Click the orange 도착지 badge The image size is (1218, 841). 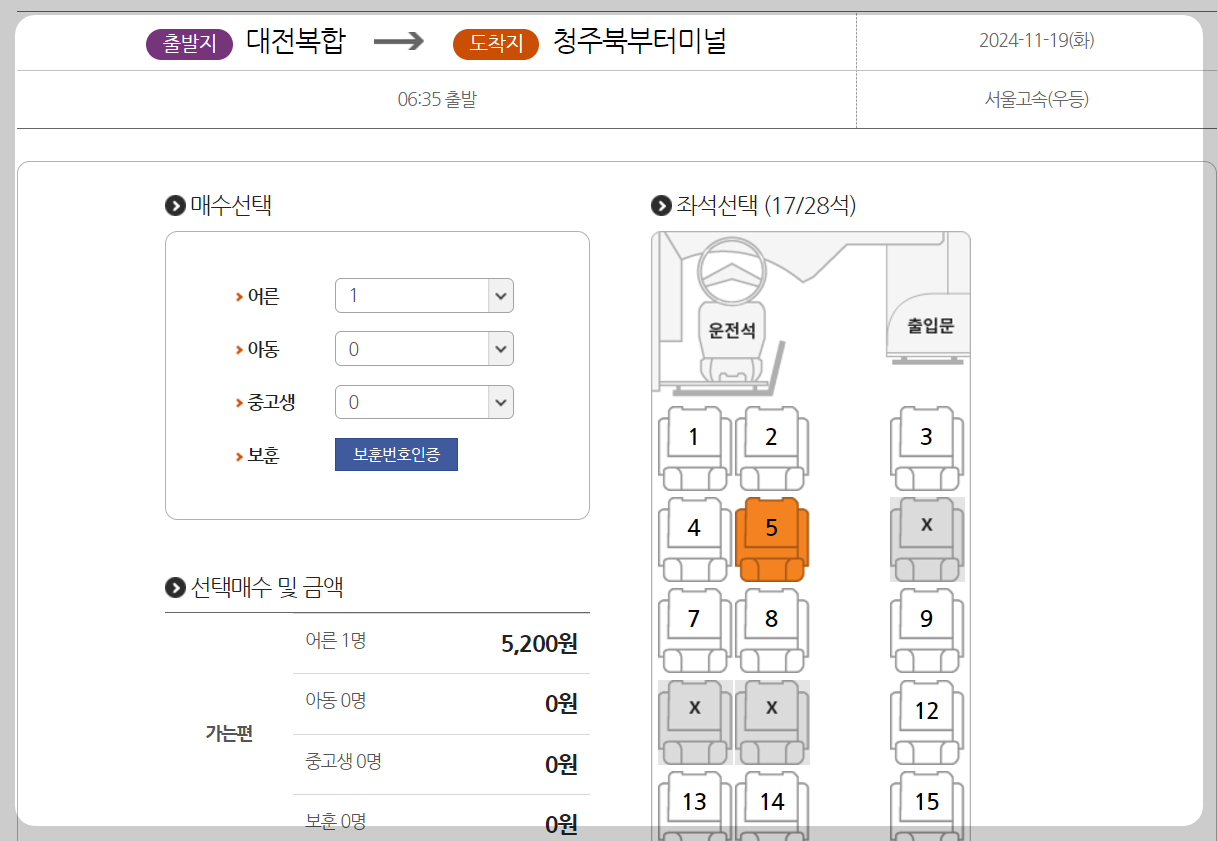tap(495, 44)
